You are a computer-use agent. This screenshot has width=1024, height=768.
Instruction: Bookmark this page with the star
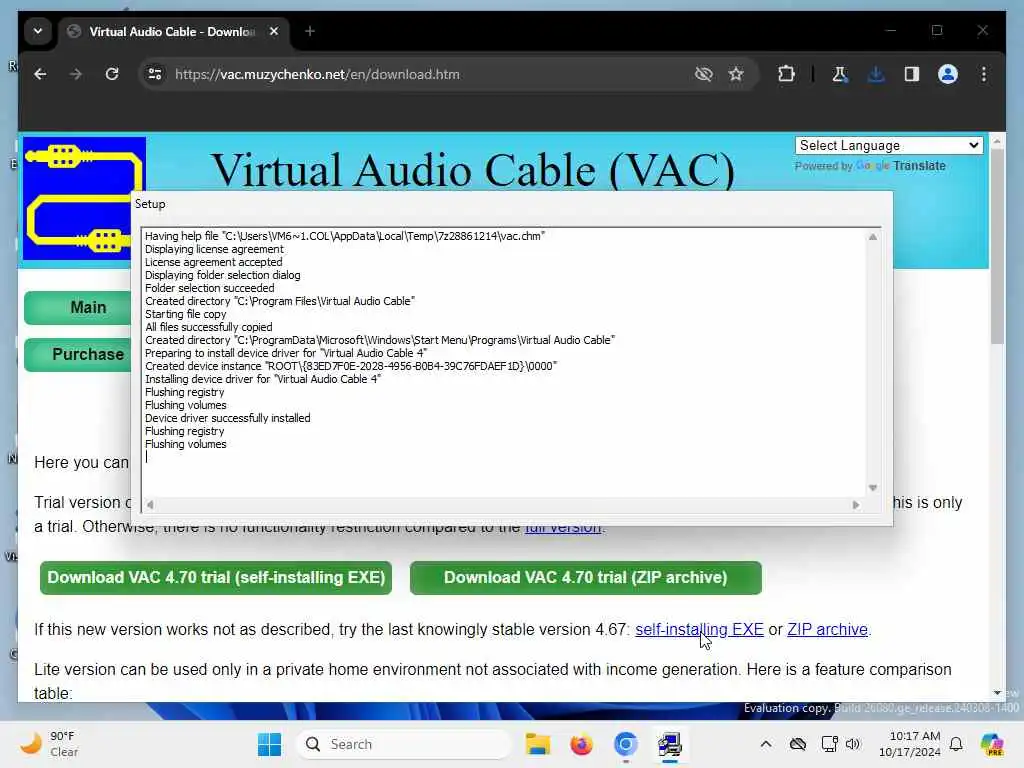click(x=736, y=74)
